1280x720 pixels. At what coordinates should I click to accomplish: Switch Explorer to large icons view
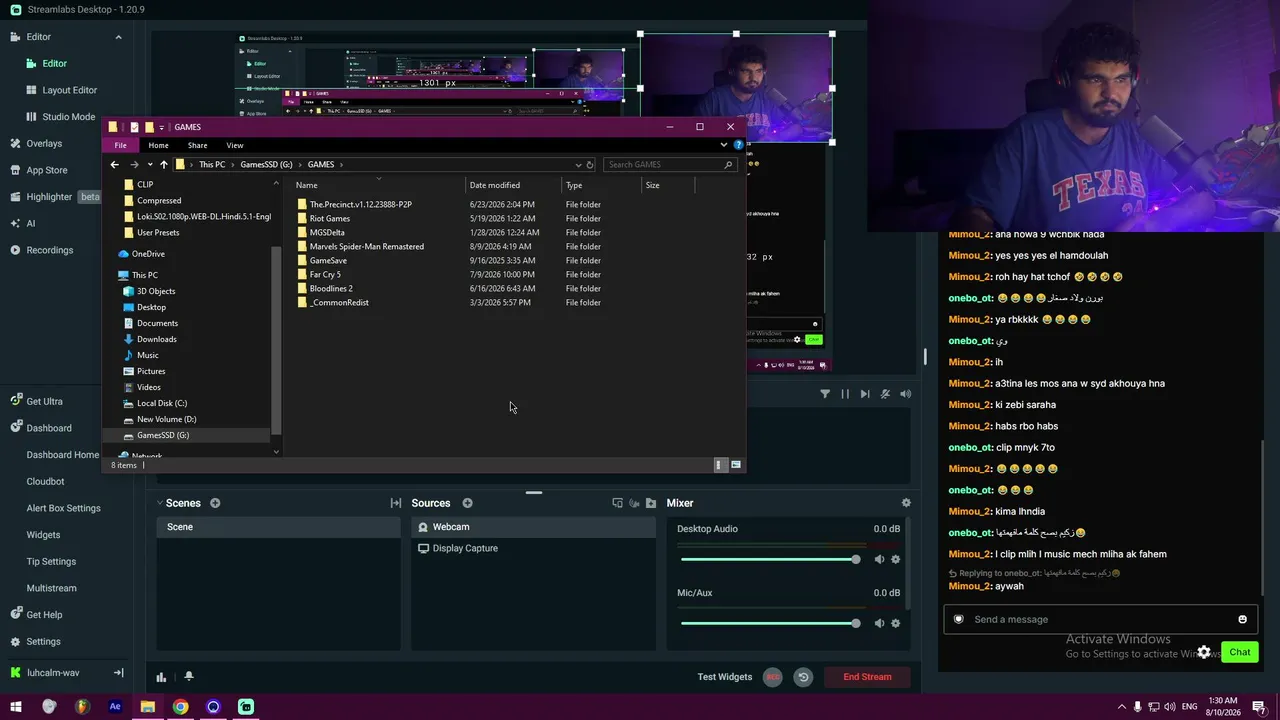coord(736,465)
